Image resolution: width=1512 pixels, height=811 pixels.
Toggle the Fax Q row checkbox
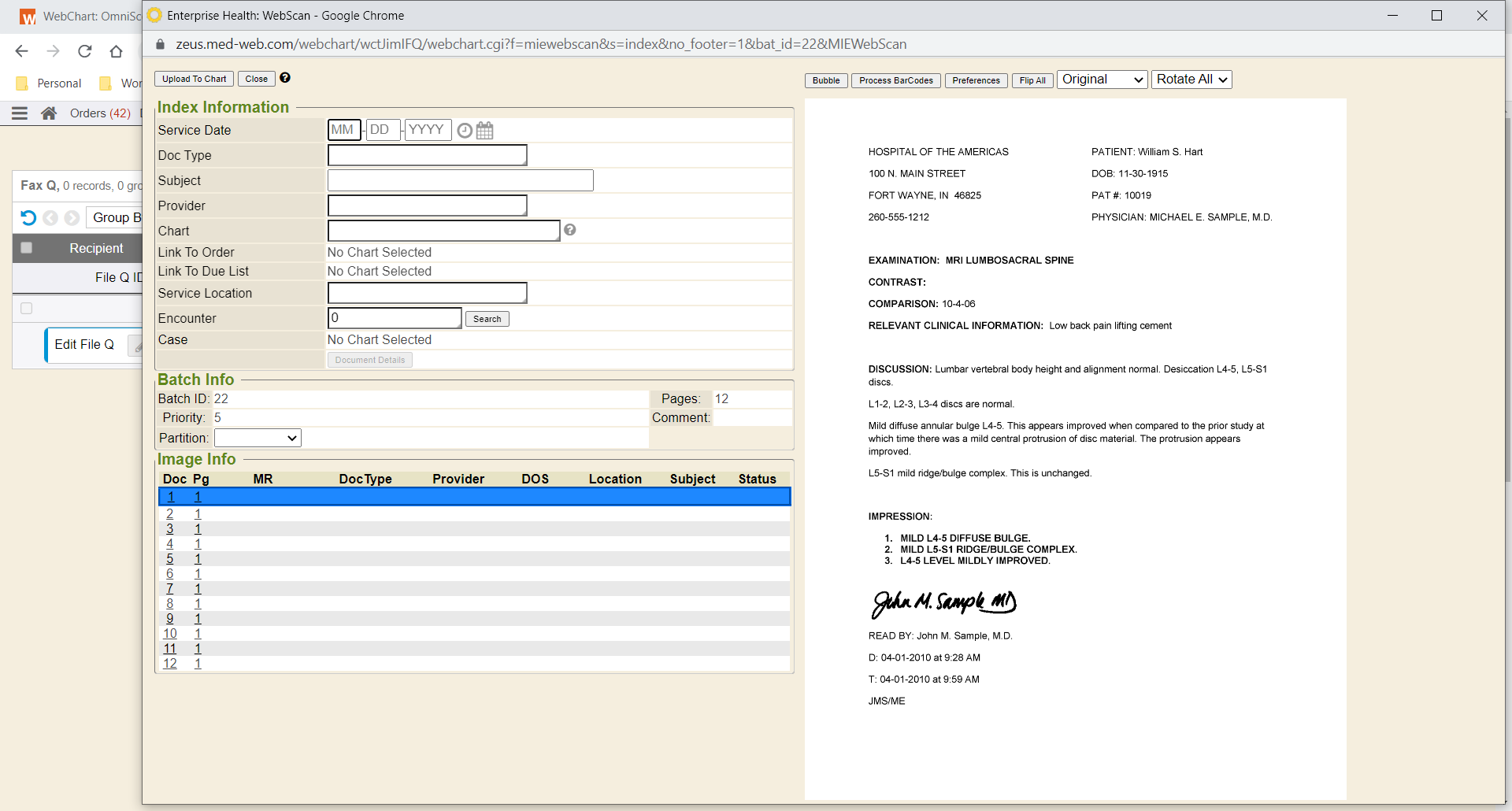click(27, 309)
